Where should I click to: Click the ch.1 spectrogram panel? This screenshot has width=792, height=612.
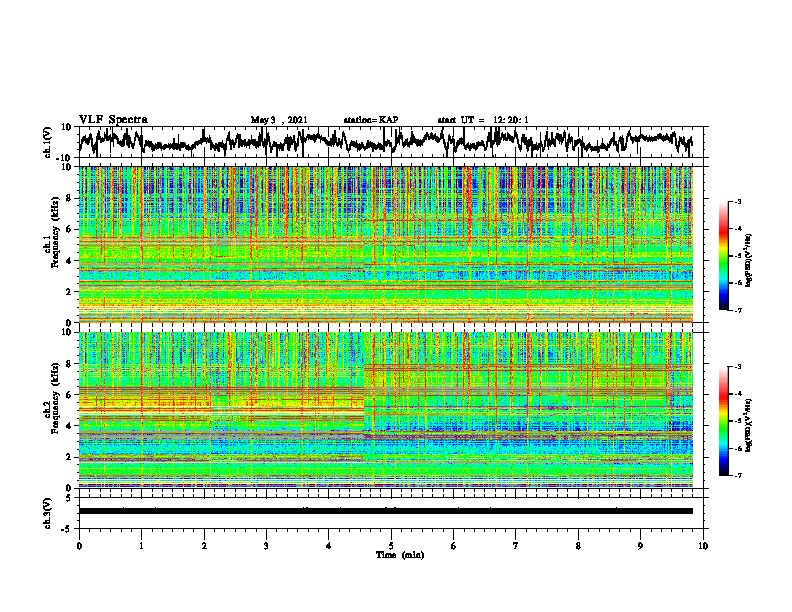[386, 244]
